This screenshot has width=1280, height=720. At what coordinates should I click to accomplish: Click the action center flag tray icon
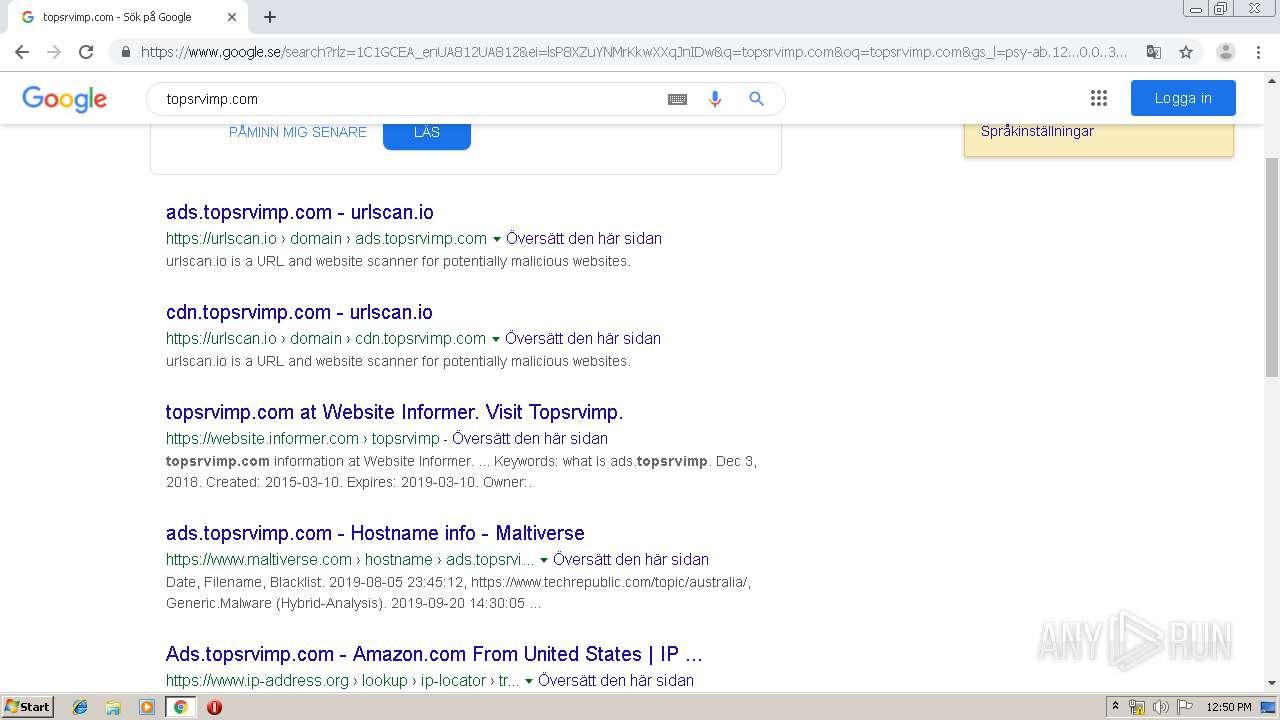coord(1184,707)
